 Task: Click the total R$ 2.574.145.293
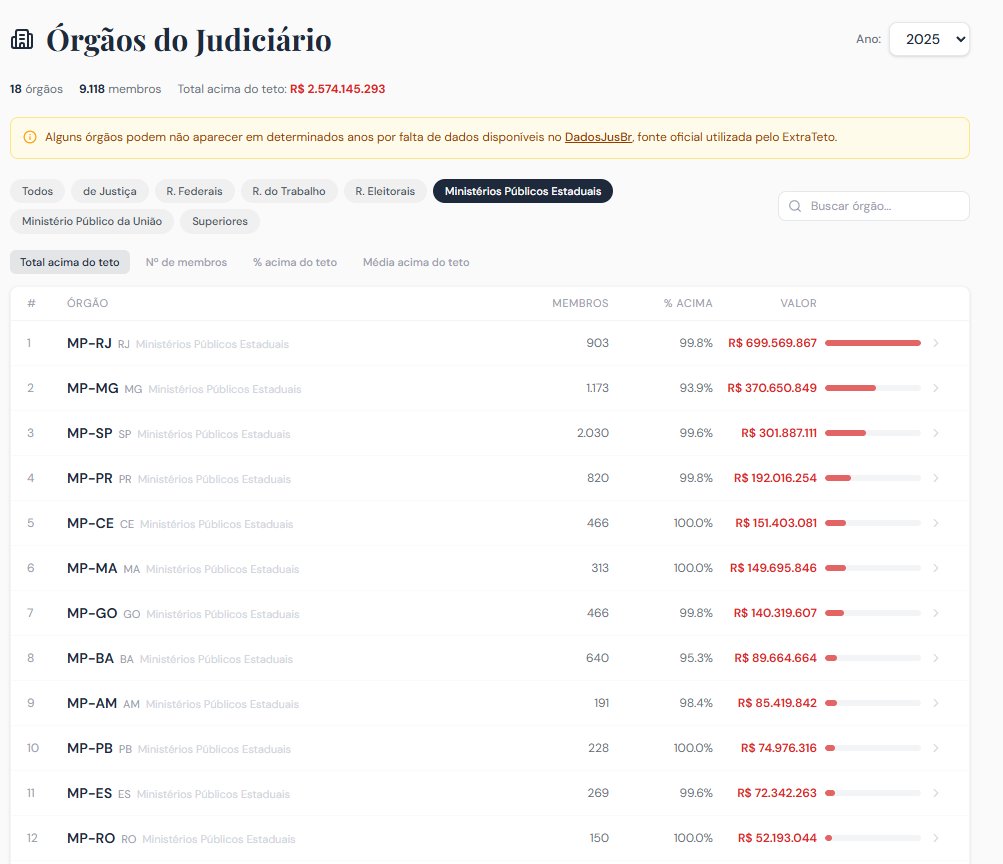coord(338,89)
